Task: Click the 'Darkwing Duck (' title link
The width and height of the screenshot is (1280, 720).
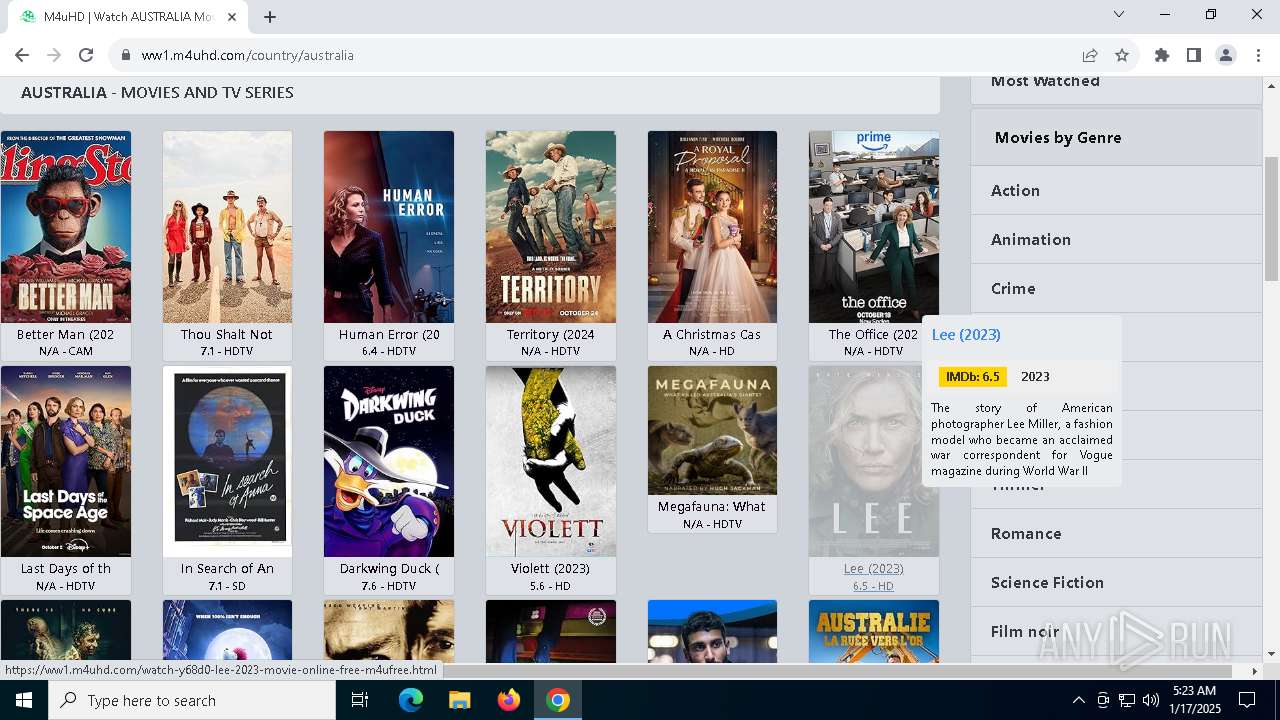Action: [x=389, y=568]
